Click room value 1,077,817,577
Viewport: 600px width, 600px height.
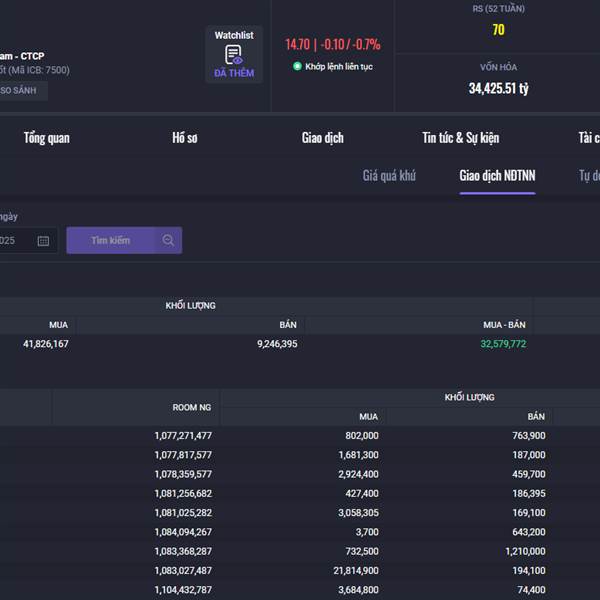(183, 455)
